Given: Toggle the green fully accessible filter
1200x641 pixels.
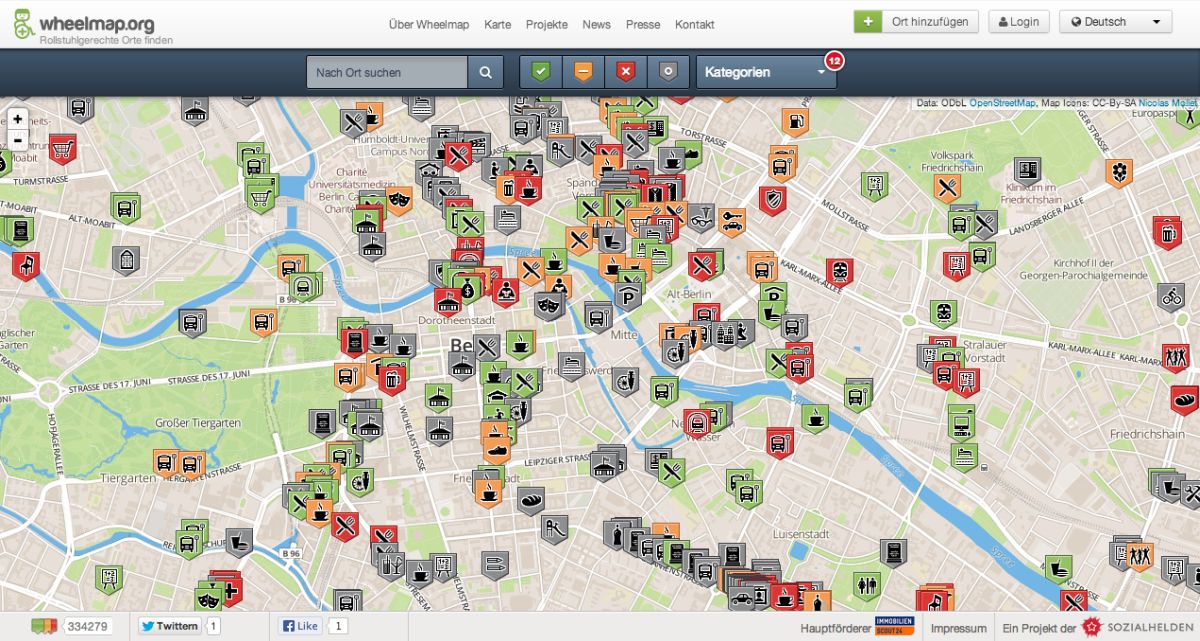Looking at the screenshot, I should pyautogui.click(x=540, y=72).
